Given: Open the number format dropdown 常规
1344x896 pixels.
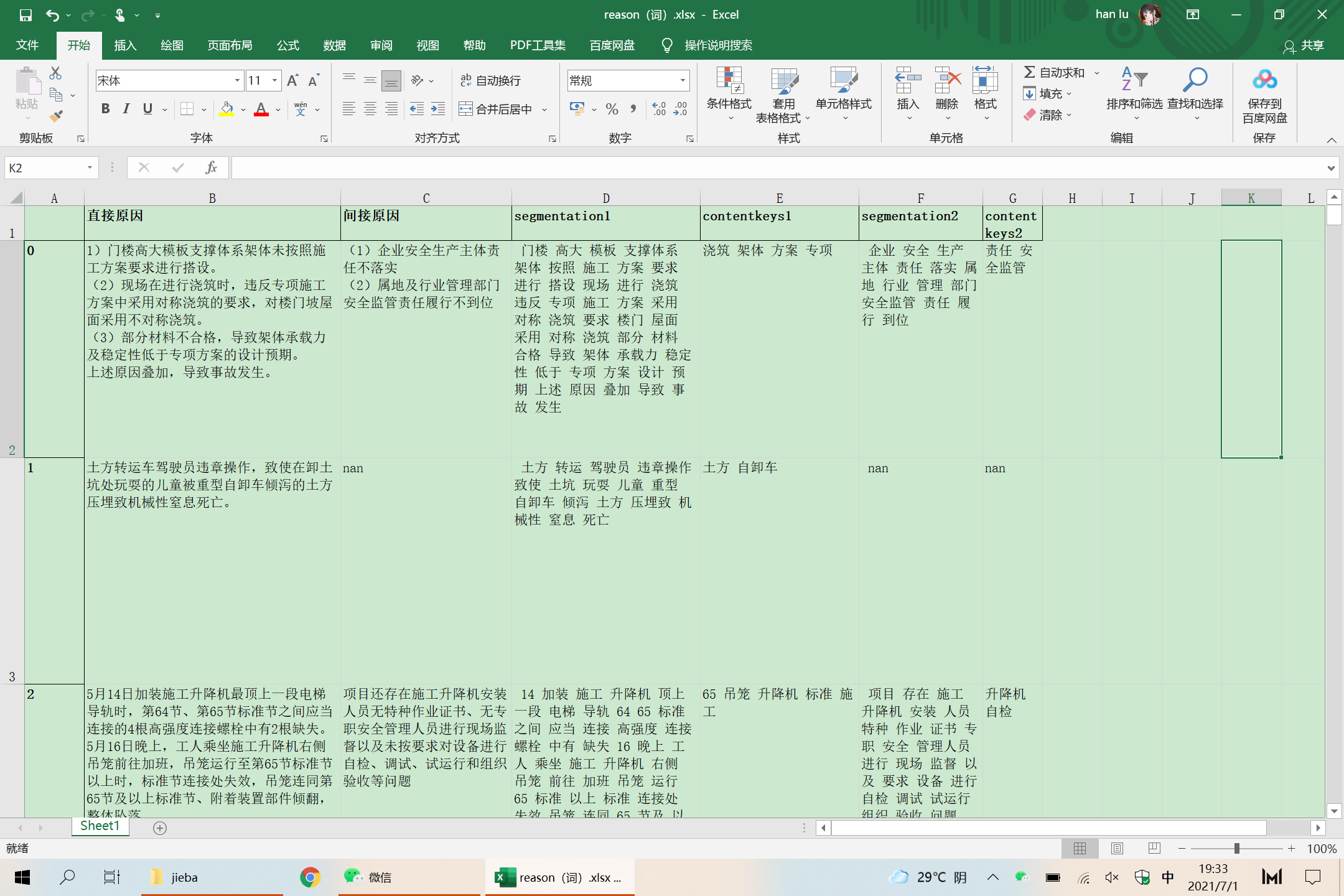Looking at the screenshot, I should click(x=683, y=80).
